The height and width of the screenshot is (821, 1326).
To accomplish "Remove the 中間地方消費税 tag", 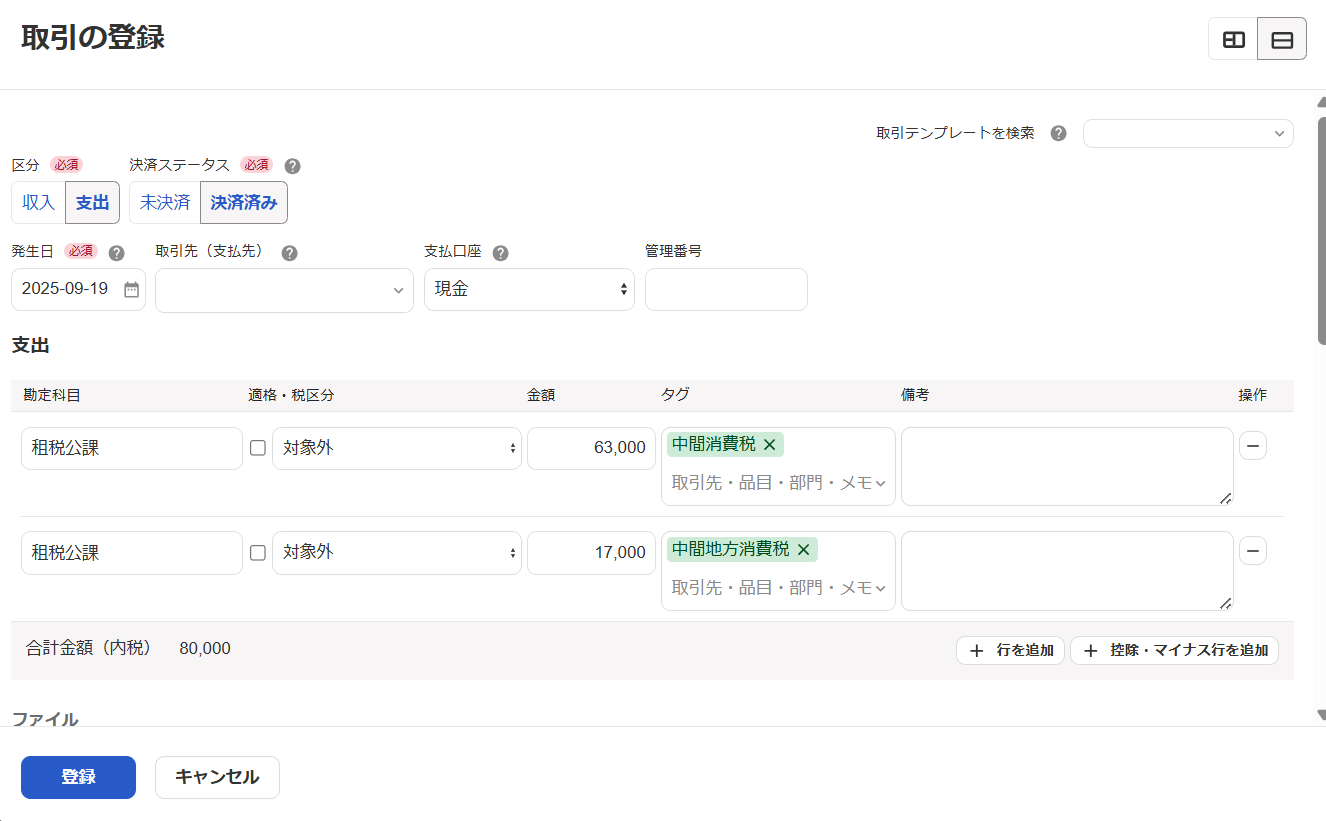I will pyautogui.click(x=803, y=550).
